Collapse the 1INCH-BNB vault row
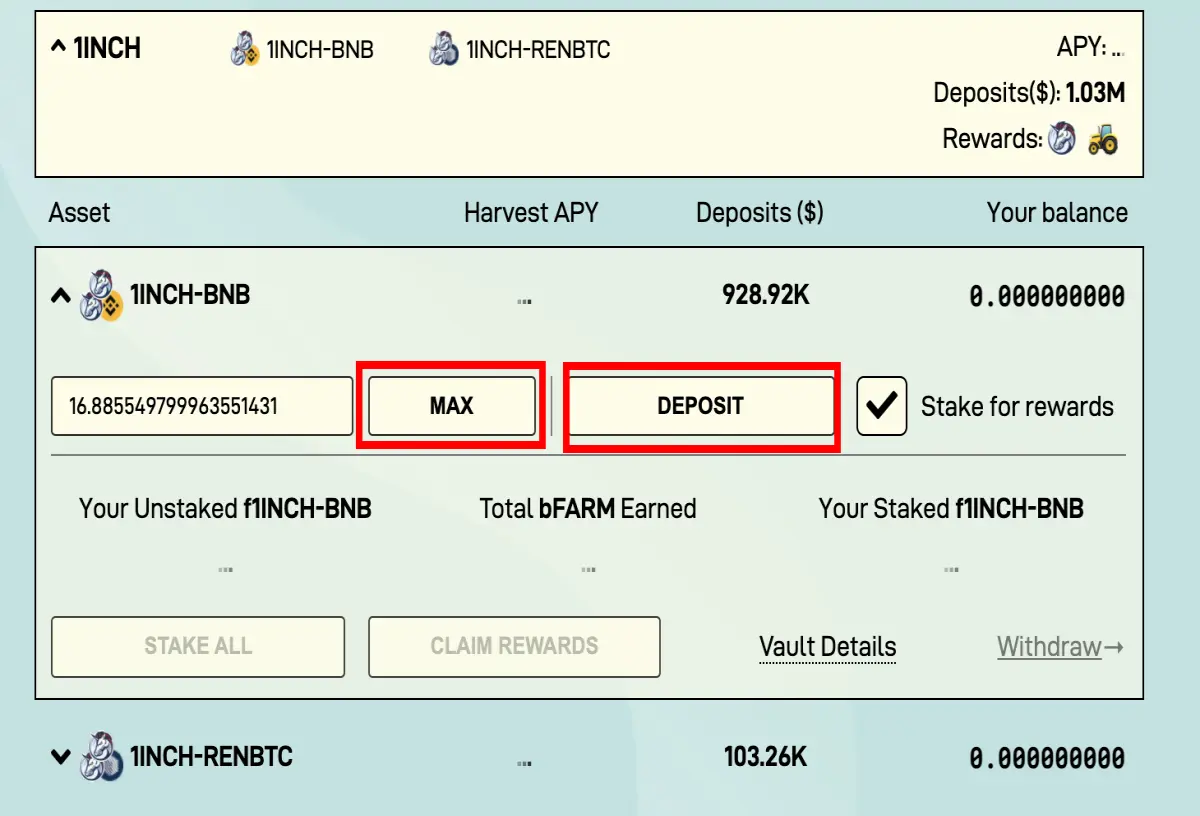 [x=61, y=296]
